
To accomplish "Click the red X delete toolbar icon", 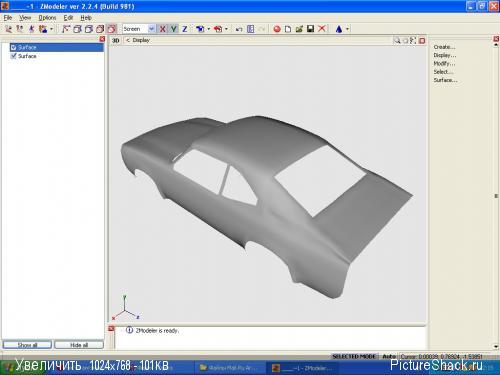I will 322,29.
